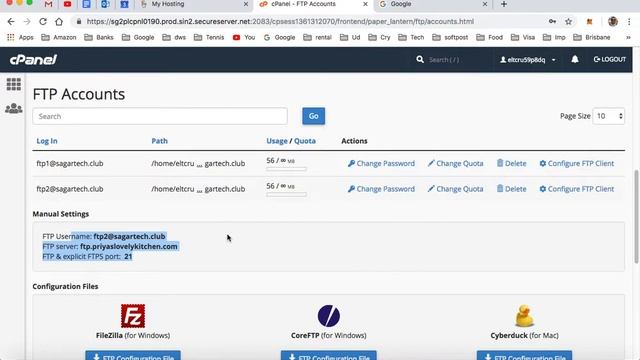The width and height of the screenshot is (640, 360).
Task: Click the CoreFTP logo icon
Action: point(329,316)
